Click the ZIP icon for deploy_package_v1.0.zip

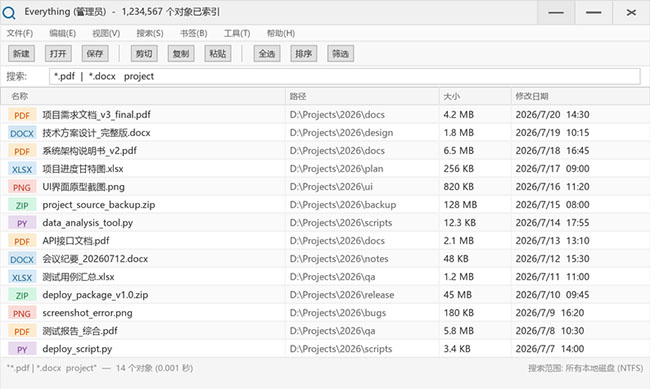point(22,295)
